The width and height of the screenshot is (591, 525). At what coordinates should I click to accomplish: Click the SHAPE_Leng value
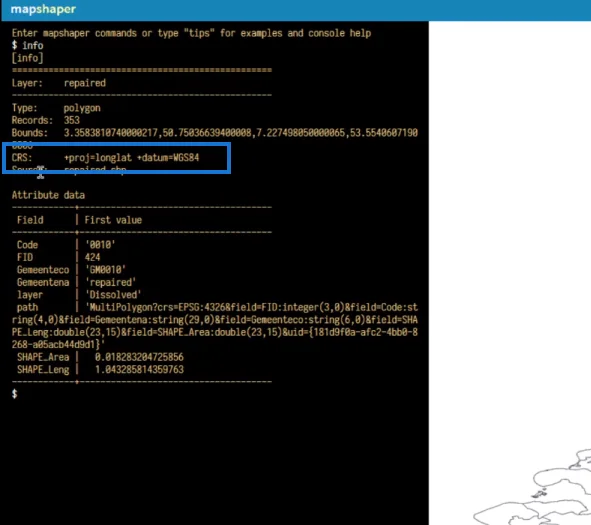pyautogui.click(x=139, y=369)
